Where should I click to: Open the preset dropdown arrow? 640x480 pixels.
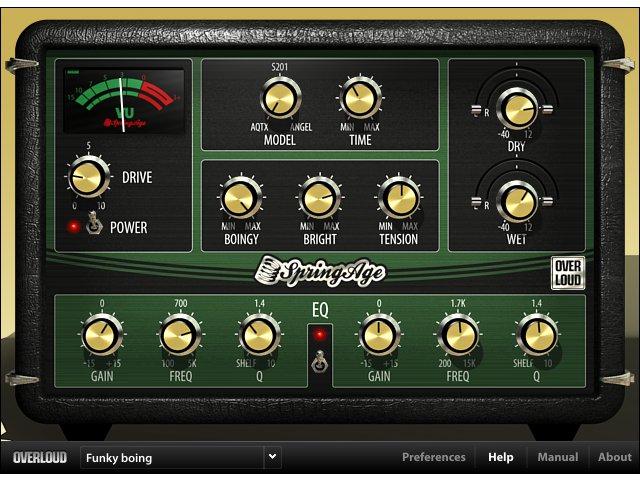(x=272, y=457)
